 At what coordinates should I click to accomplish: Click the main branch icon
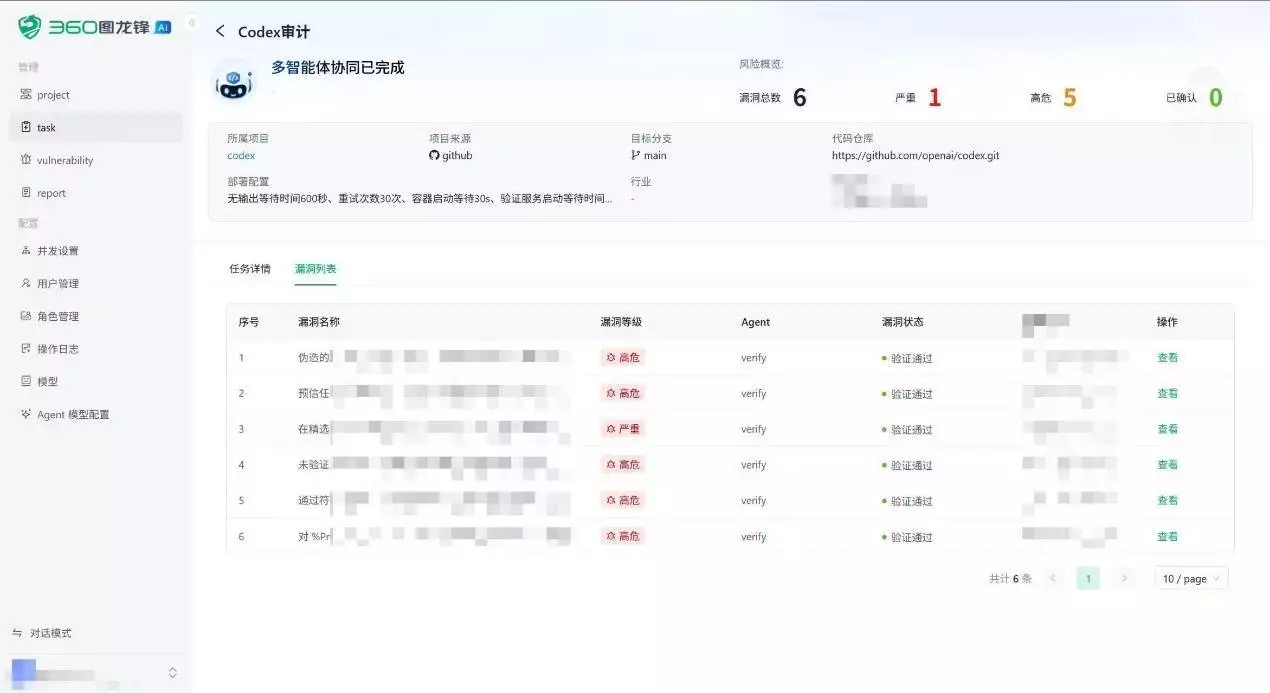pos(635,156)
